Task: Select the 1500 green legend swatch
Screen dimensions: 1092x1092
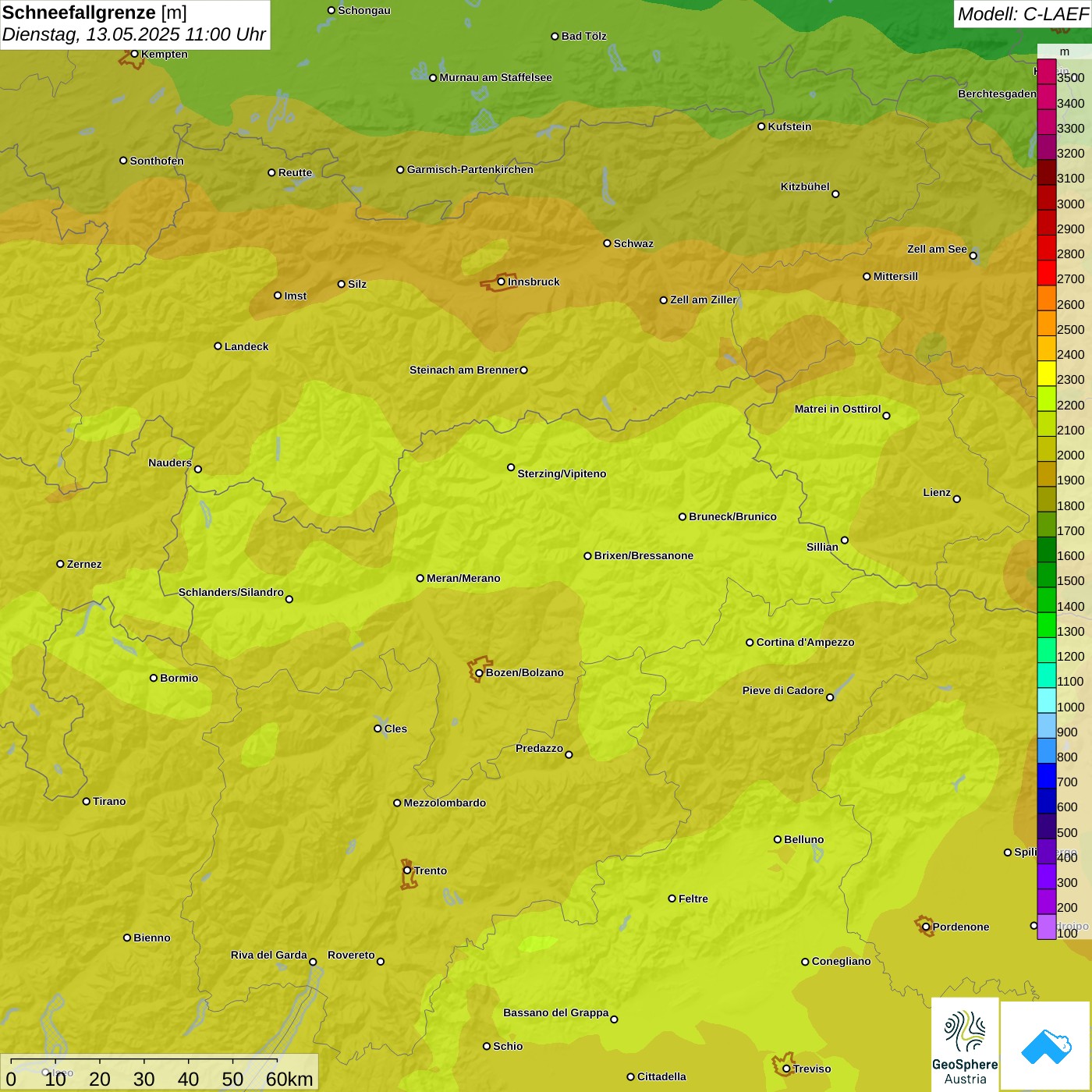Action: coord(1047,575)
